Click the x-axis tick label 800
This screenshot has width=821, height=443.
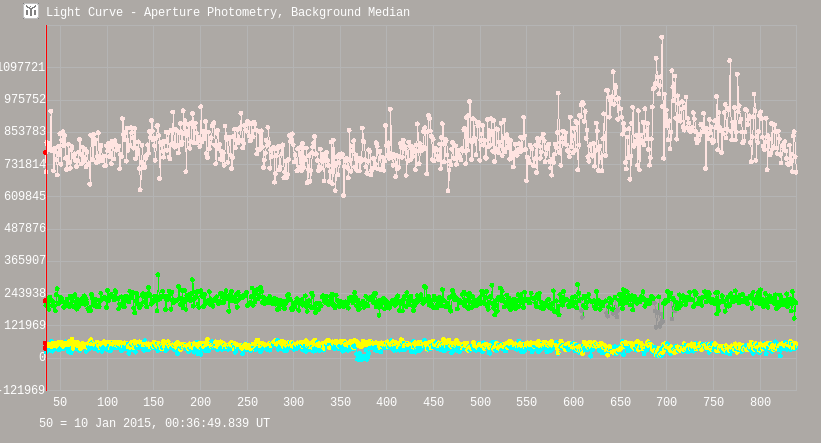click(760, 402)
